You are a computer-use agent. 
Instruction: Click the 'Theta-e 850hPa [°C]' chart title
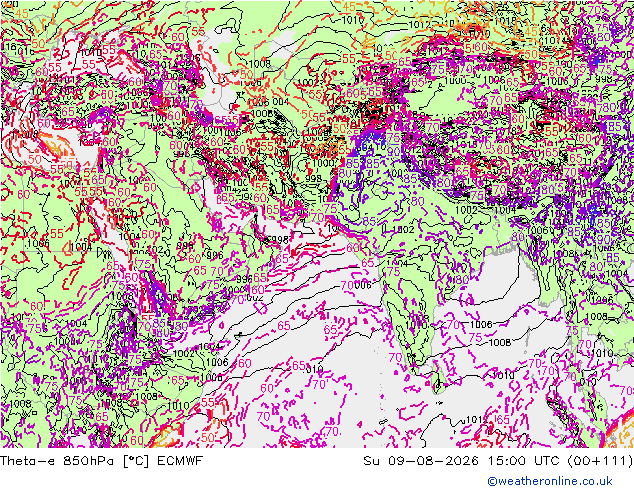click(x=75, y=460)
